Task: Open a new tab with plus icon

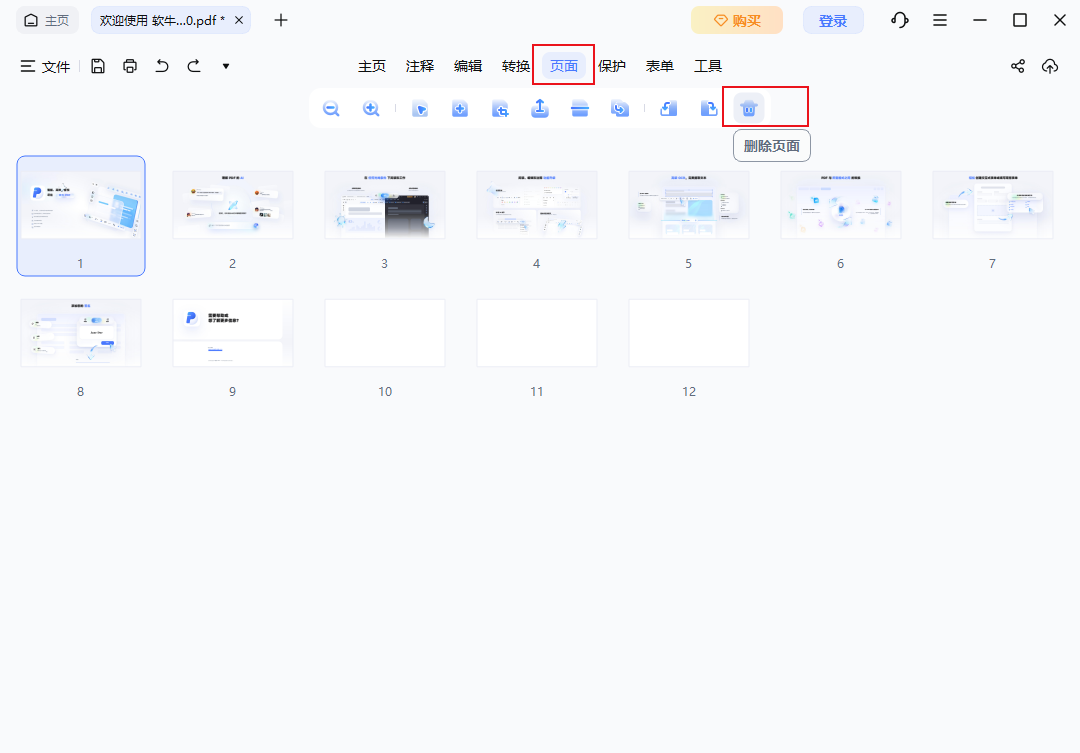Action: click(281, 20)
